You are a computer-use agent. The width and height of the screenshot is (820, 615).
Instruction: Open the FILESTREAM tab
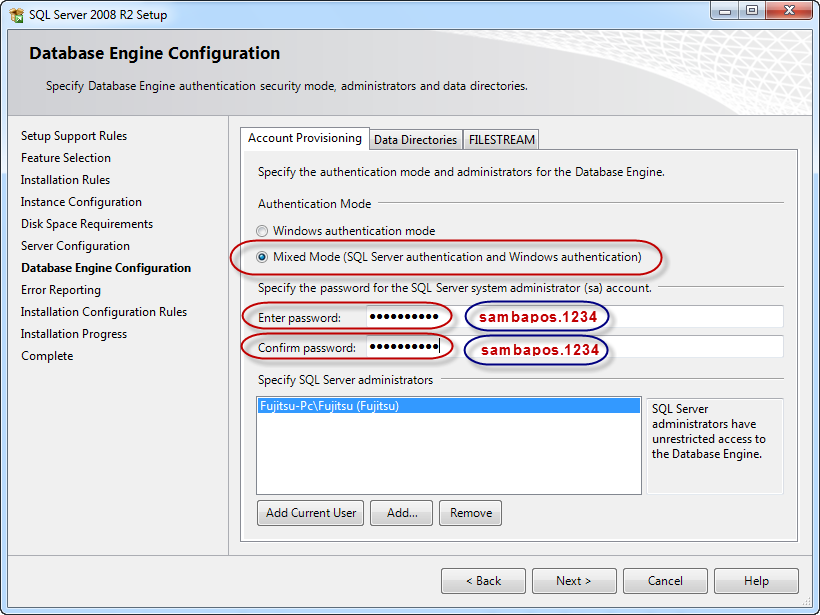click(501, 140)
